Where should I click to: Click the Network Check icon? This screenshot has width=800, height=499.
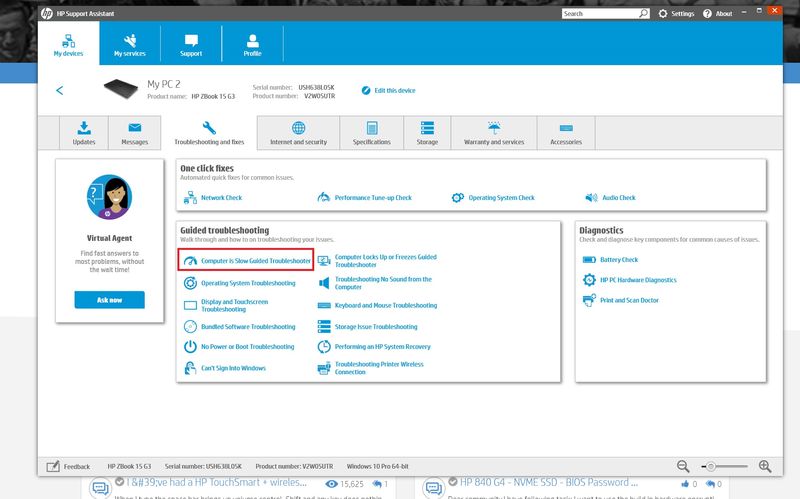(x=190, y=197)
